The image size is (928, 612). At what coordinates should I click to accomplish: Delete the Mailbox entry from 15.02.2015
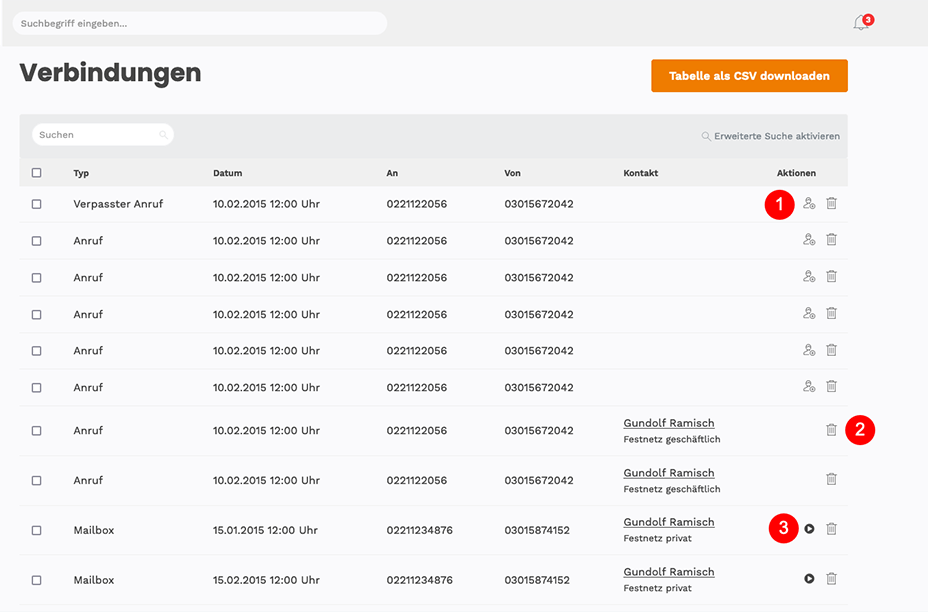(x=832, y=578)
